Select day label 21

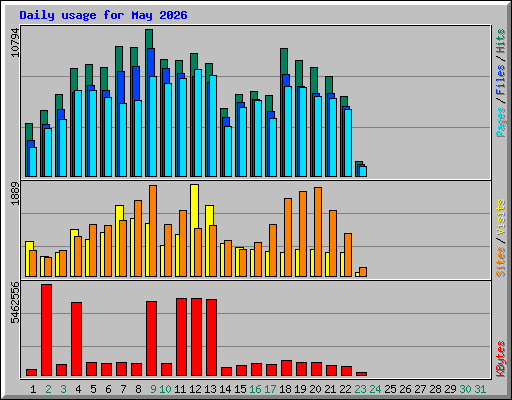coord(330,389)
